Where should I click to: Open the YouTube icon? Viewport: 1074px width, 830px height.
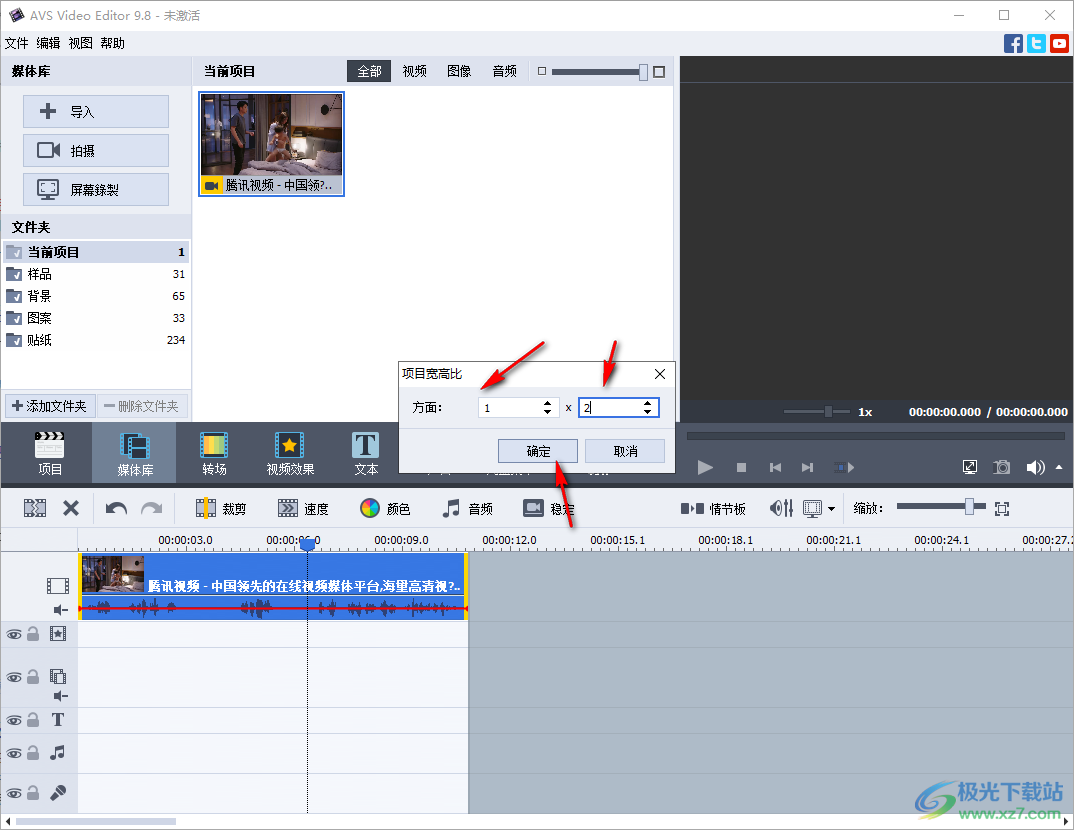point(1060,44)
